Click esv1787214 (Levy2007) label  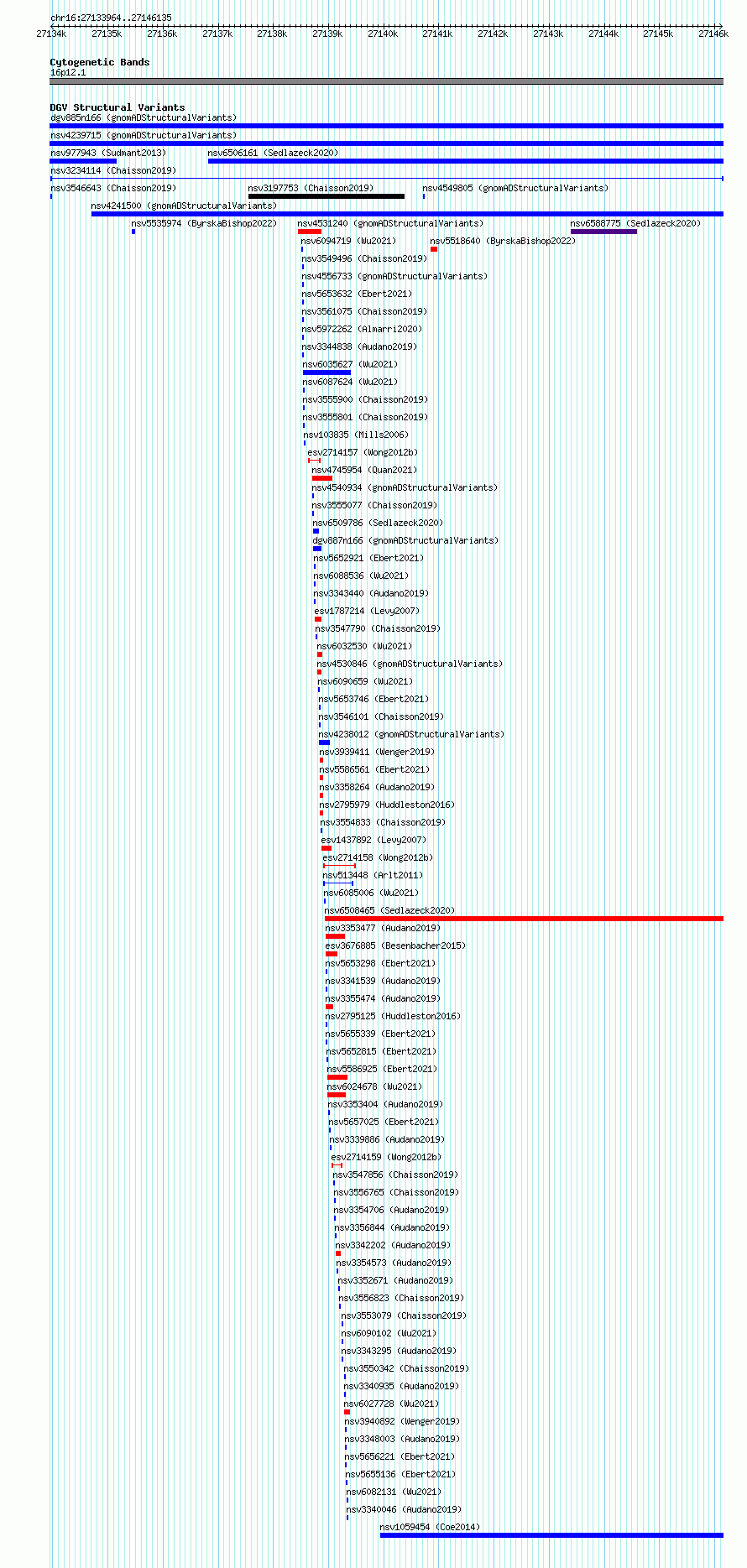click(367, 611)
